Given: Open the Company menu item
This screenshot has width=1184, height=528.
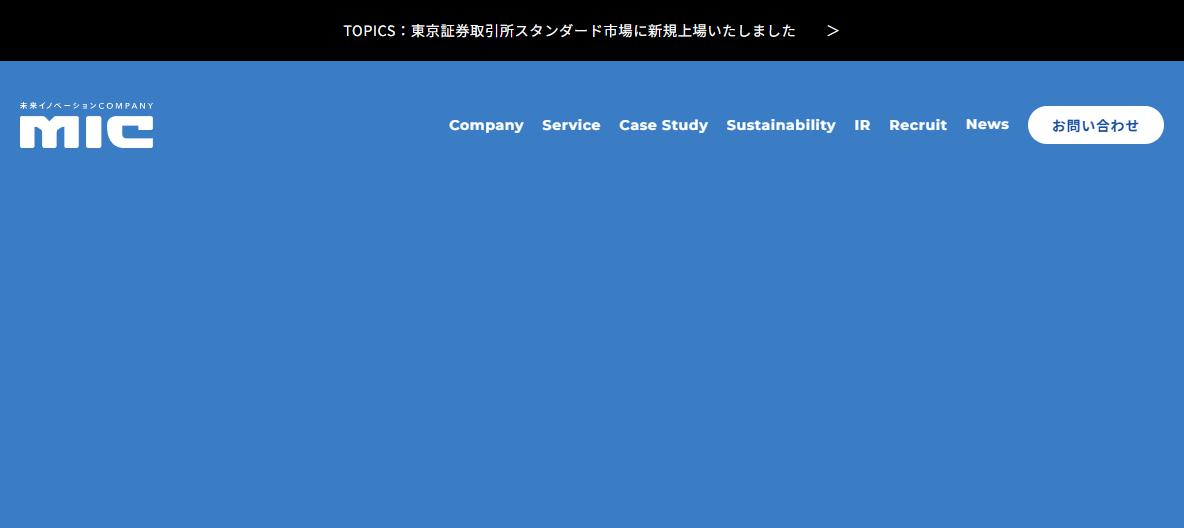Looking at the screenshot, I should click(486, 125).
